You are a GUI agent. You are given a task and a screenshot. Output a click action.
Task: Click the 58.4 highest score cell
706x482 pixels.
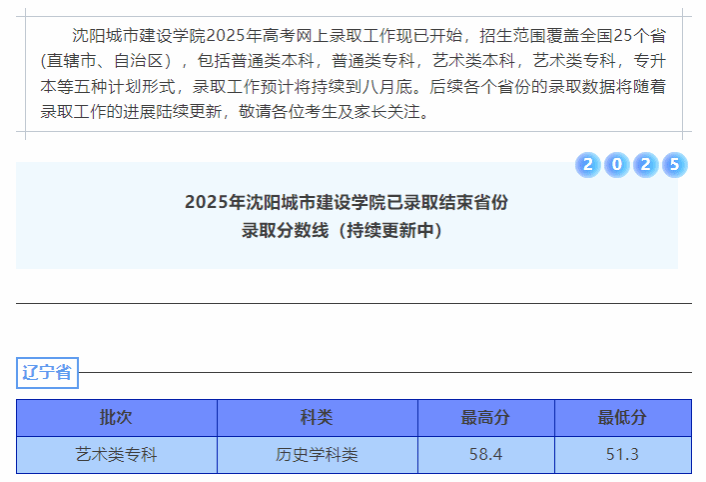(x=486, y=455)
